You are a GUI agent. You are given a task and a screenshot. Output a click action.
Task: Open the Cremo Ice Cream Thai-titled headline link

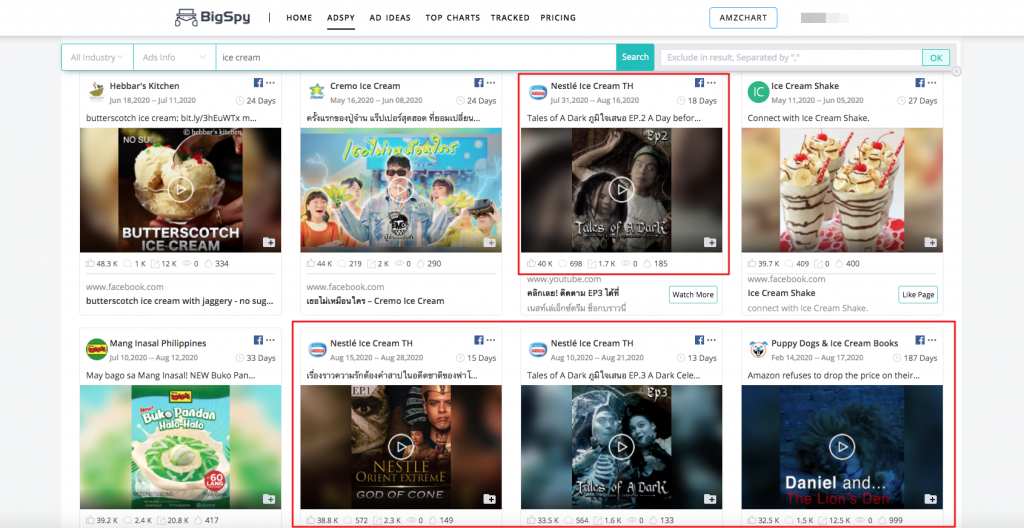point(375,301)
